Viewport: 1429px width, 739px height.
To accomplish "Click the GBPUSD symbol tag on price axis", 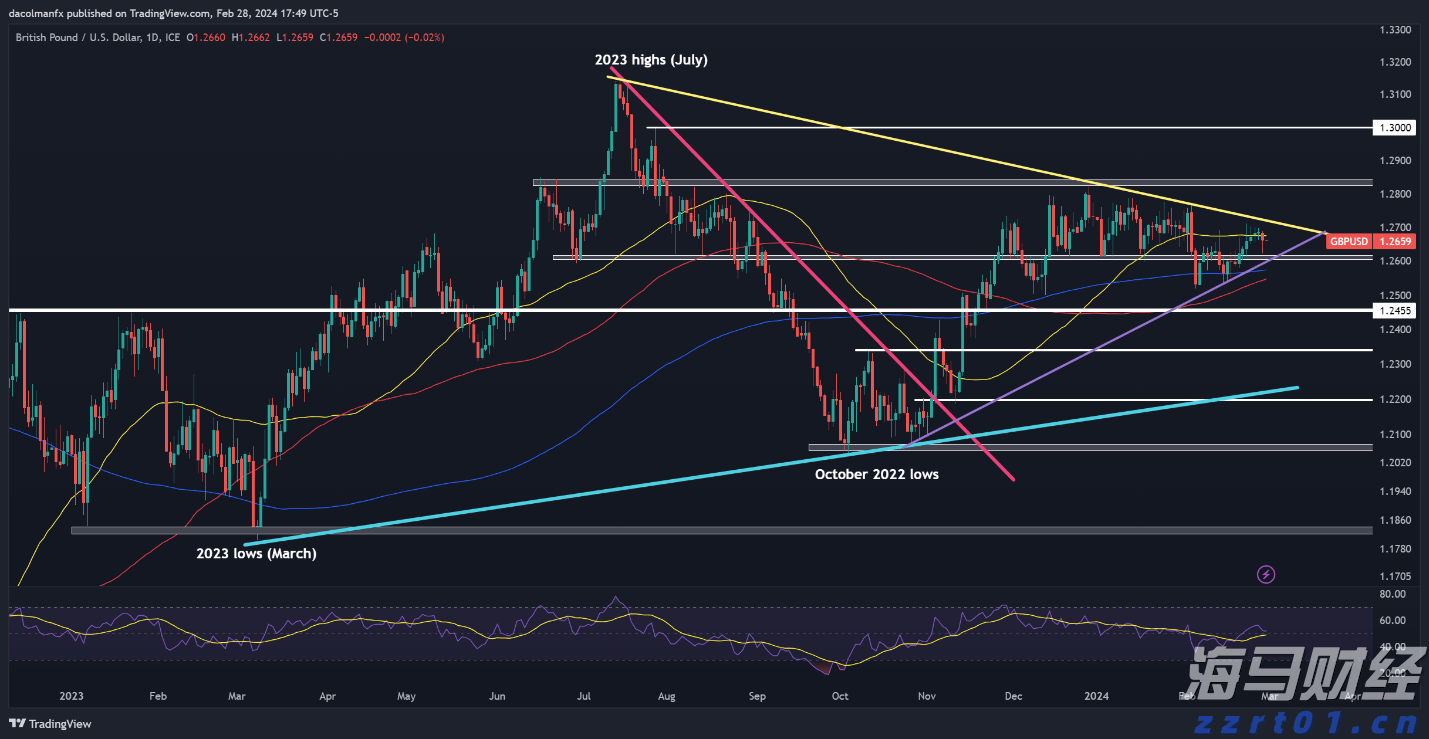I will [1348, 241].
